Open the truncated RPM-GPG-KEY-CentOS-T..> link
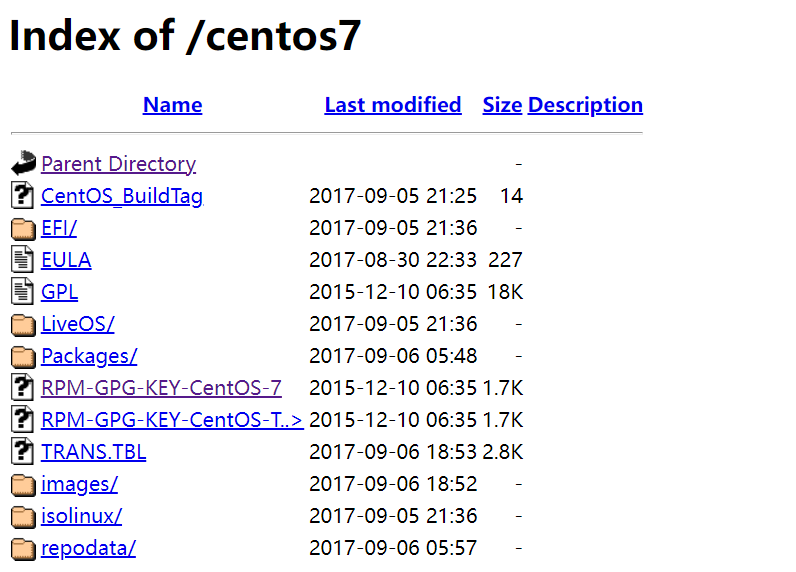This screenshot has width=796, height=572. pyautogui.click(x=173, y=420)
